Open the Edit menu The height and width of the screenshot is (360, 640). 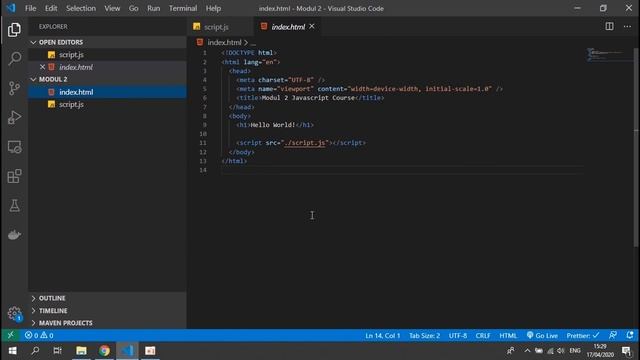[51, 8]
